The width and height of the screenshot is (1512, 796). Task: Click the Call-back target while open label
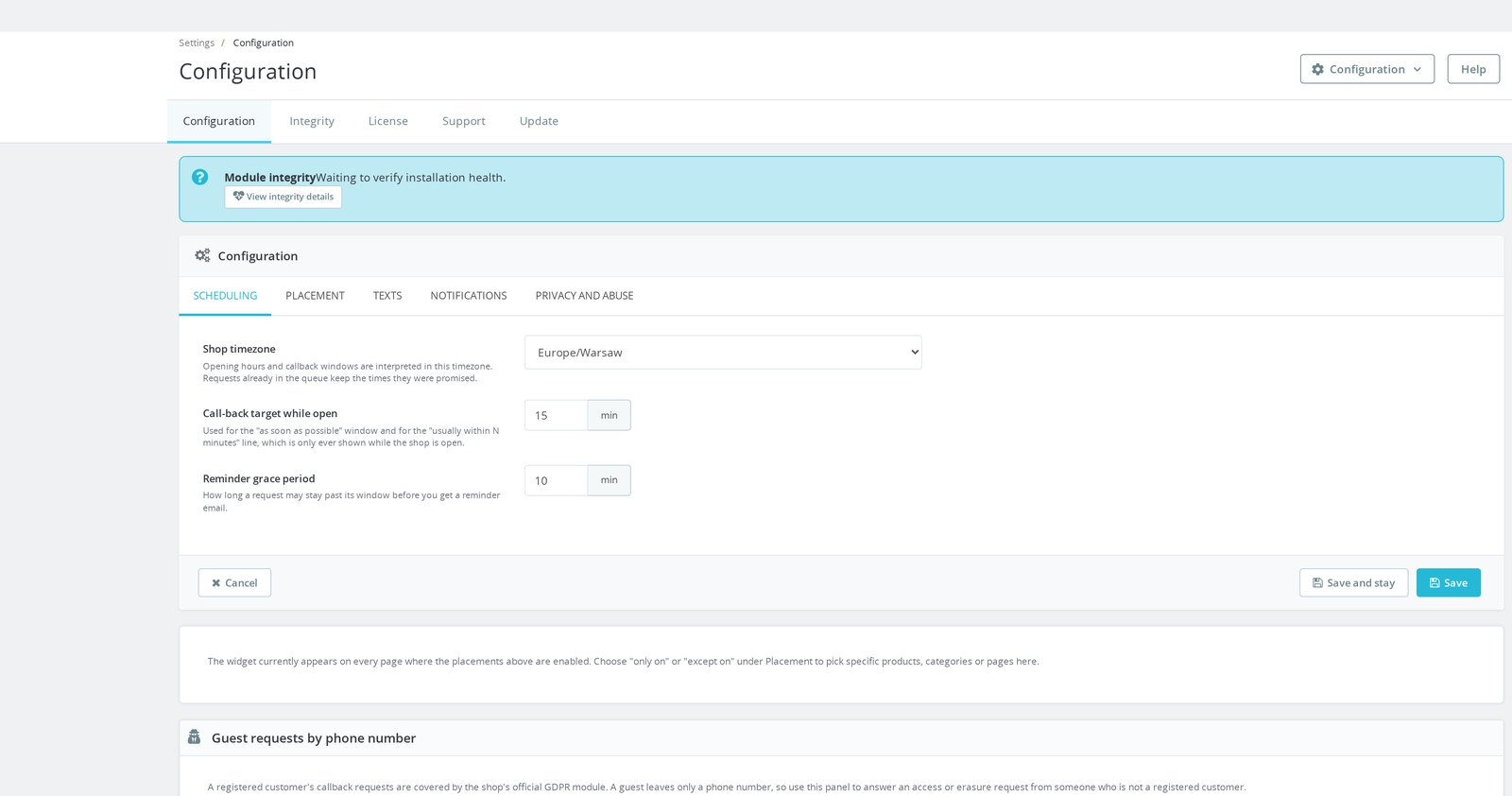pyautogui.click(x=270, y=413)
